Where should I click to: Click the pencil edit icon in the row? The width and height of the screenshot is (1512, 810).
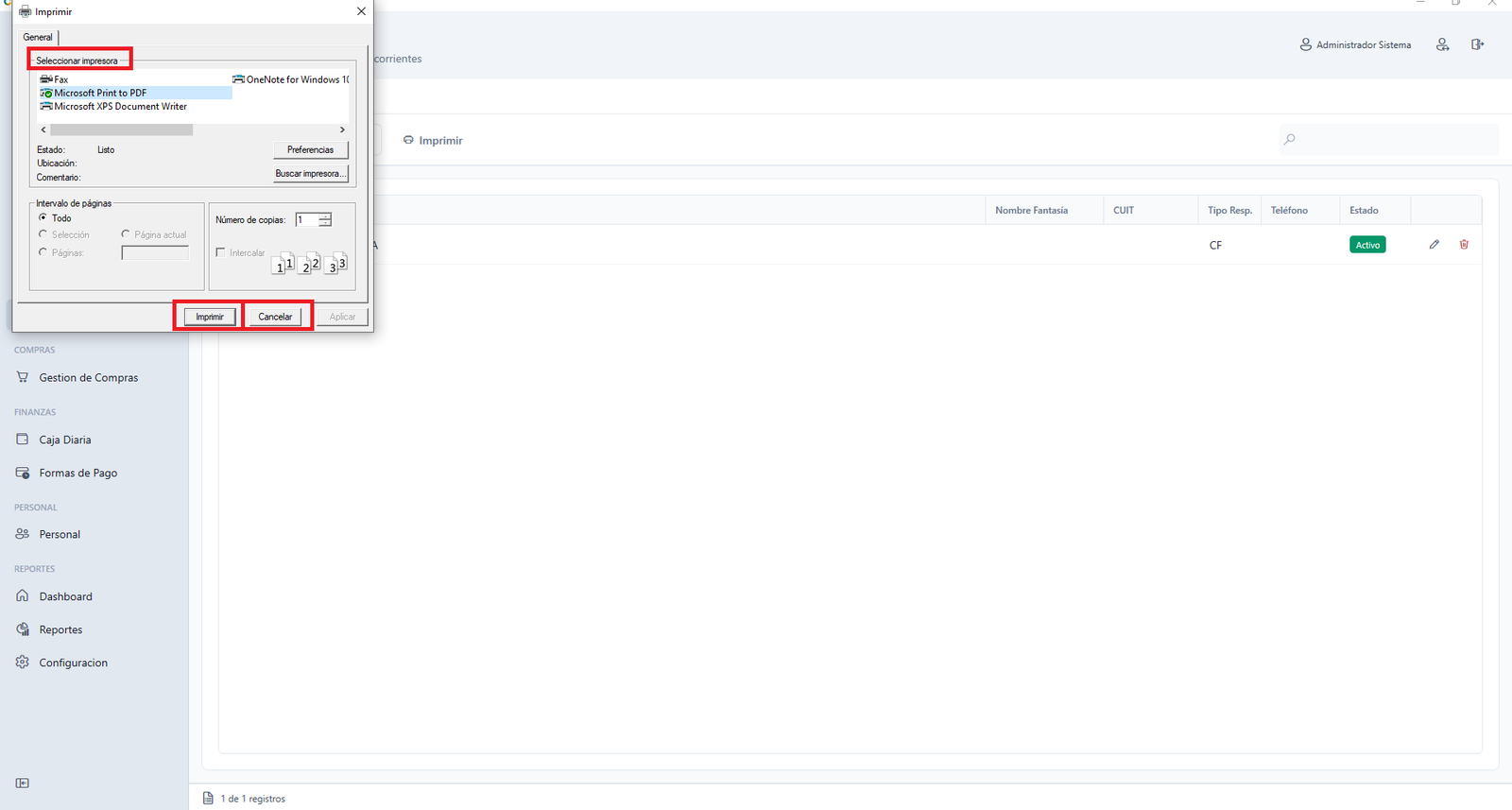tap(1434, 245)
